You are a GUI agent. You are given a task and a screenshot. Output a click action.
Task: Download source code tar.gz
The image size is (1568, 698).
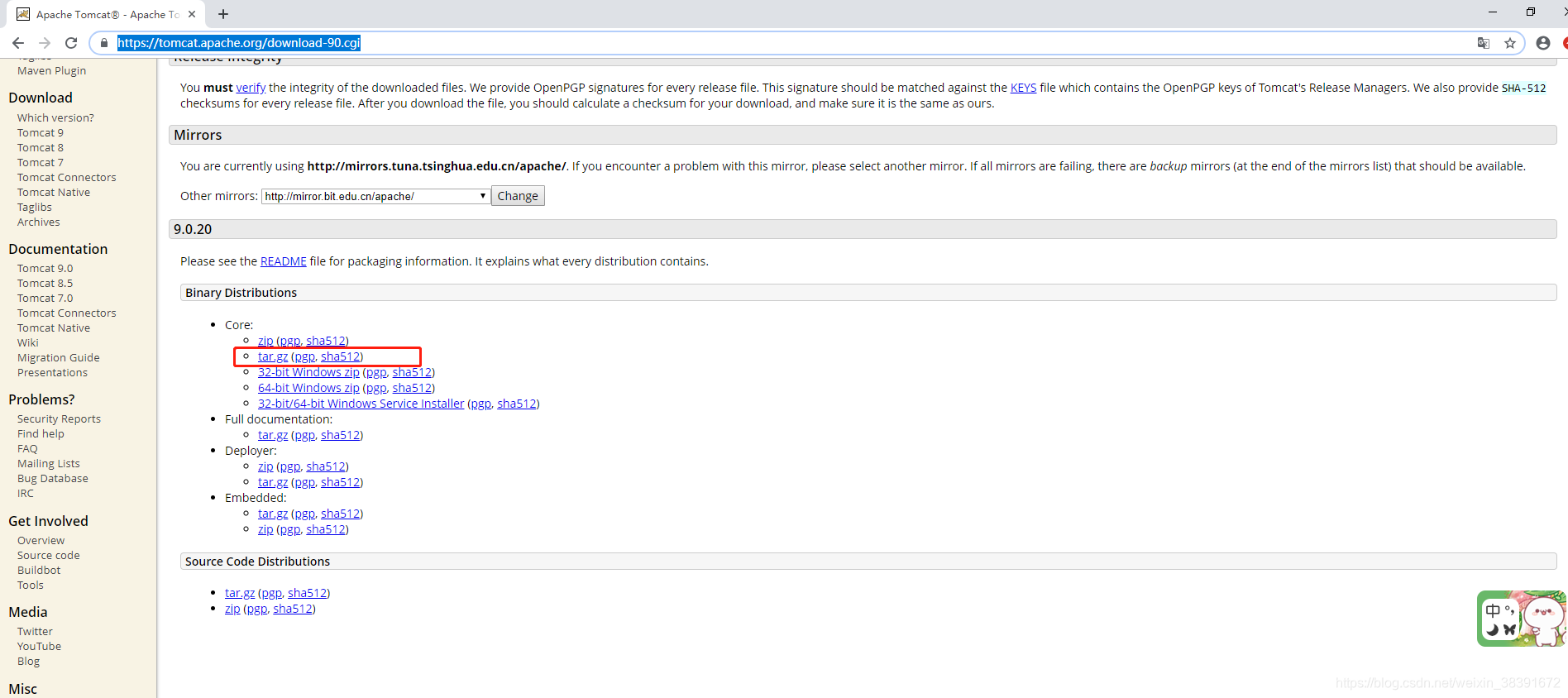(x=240, y=593)
